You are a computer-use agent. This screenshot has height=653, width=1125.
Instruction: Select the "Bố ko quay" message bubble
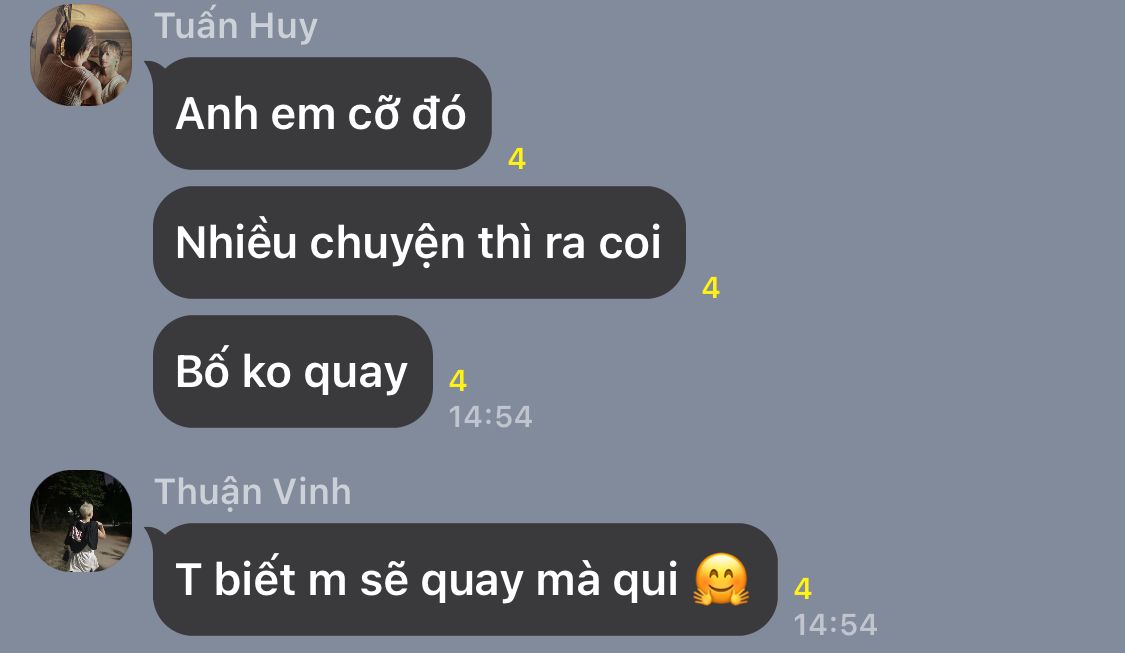[293, 372]
